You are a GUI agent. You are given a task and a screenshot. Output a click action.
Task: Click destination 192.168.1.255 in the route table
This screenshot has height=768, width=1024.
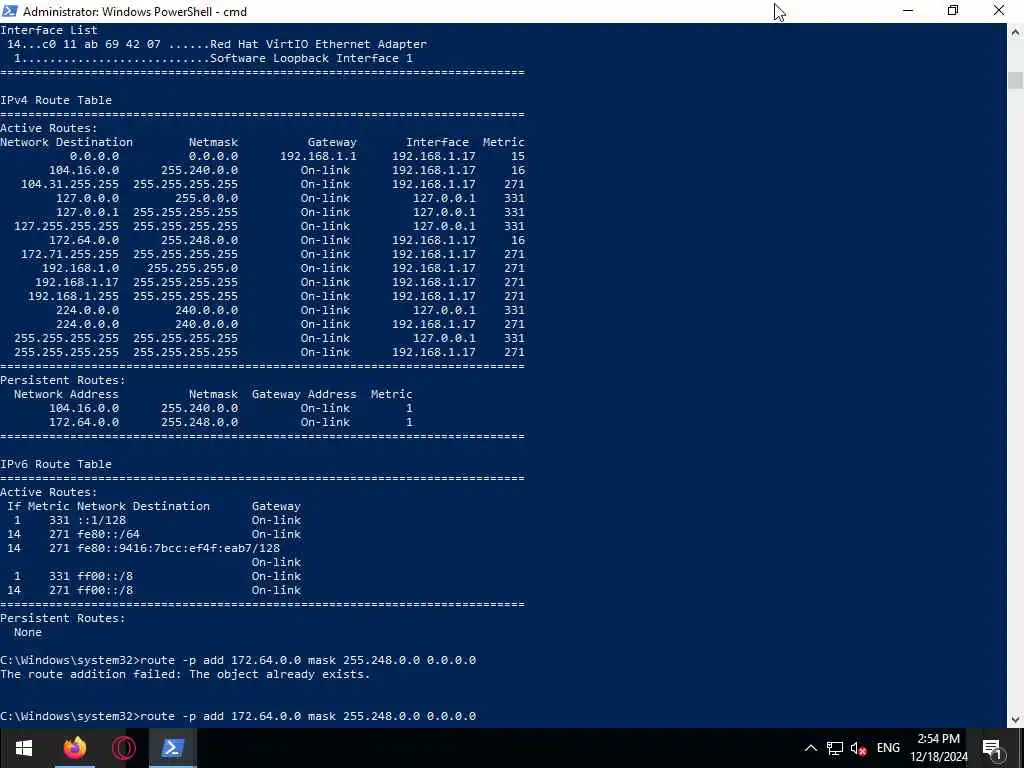73,296
